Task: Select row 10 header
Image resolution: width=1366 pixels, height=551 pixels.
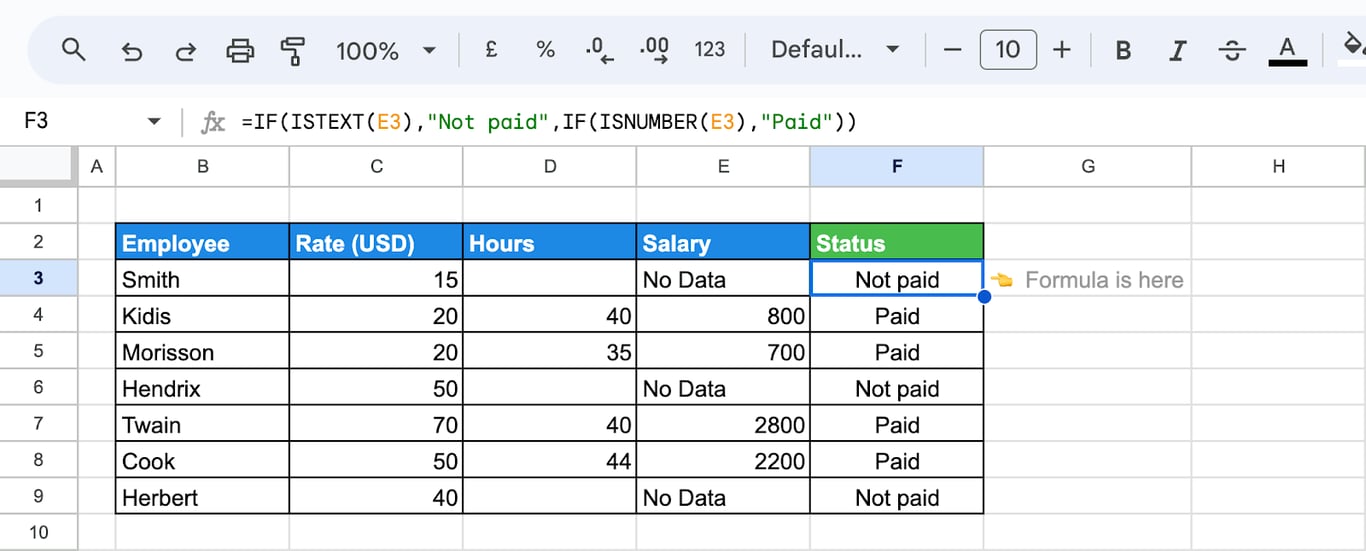Action: click(38, 532)
